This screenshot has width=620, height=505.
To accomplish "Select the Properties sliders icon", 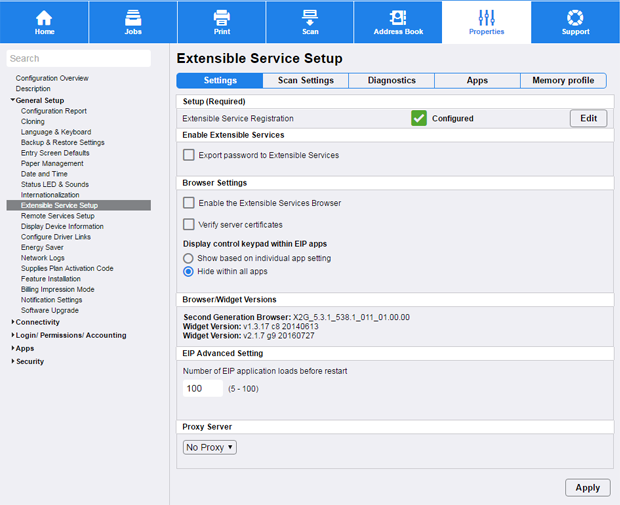I will [487, 17].
